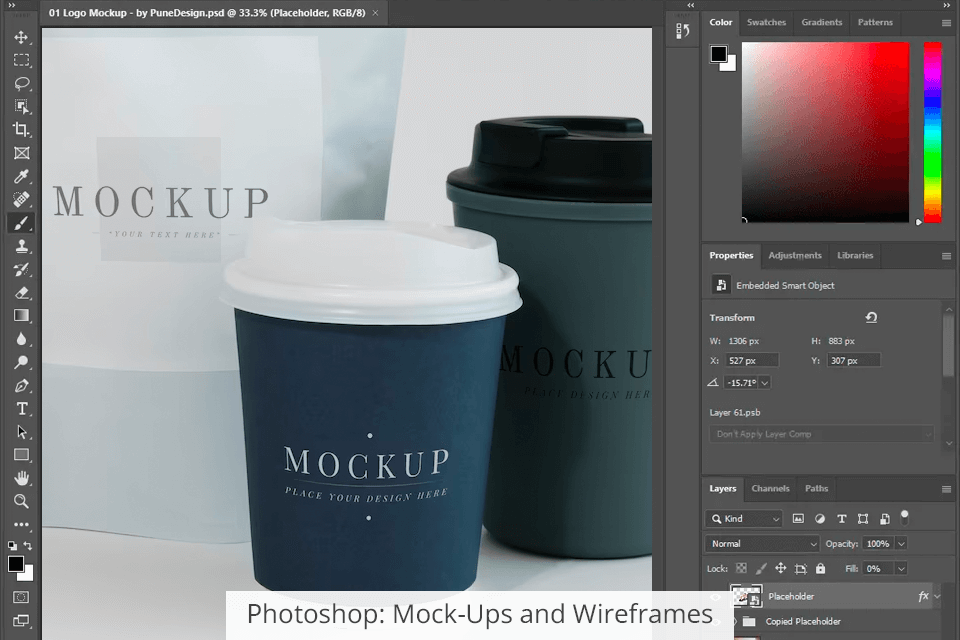
Task: Select the Path Selection tool
Action: (x=21, y=432)
